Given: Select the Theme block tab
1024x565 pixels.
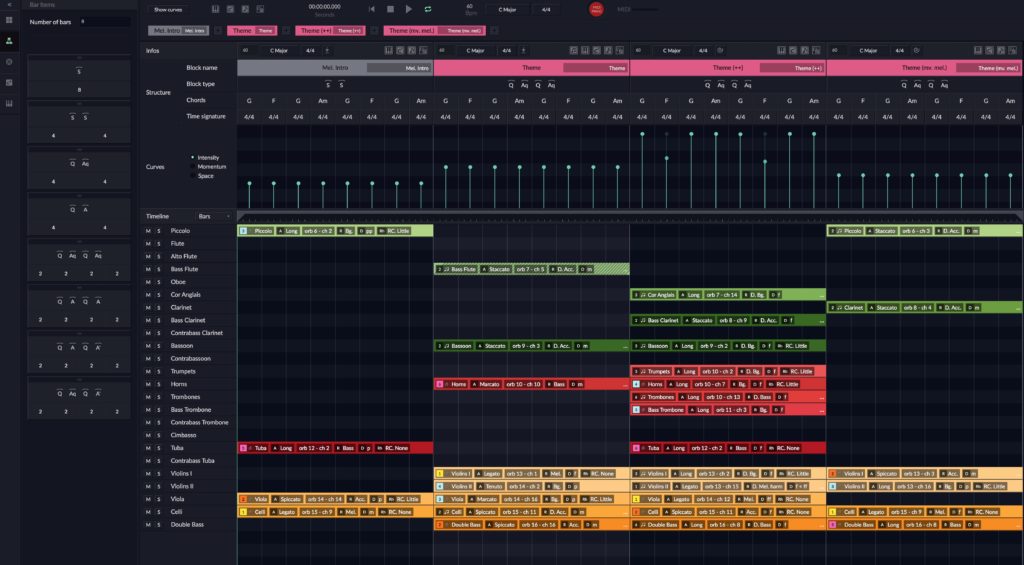Looking at the screenshot, I should coord(252,31).
